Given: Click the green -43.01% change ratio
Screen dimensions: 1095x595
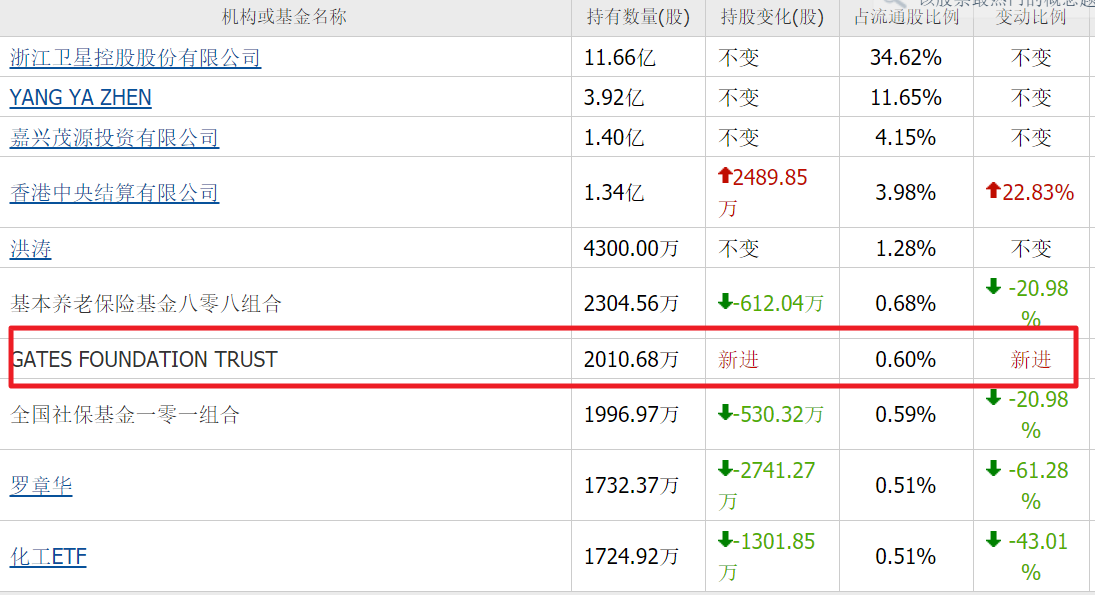Looking at the screenshot, I should coord(1027,557).
